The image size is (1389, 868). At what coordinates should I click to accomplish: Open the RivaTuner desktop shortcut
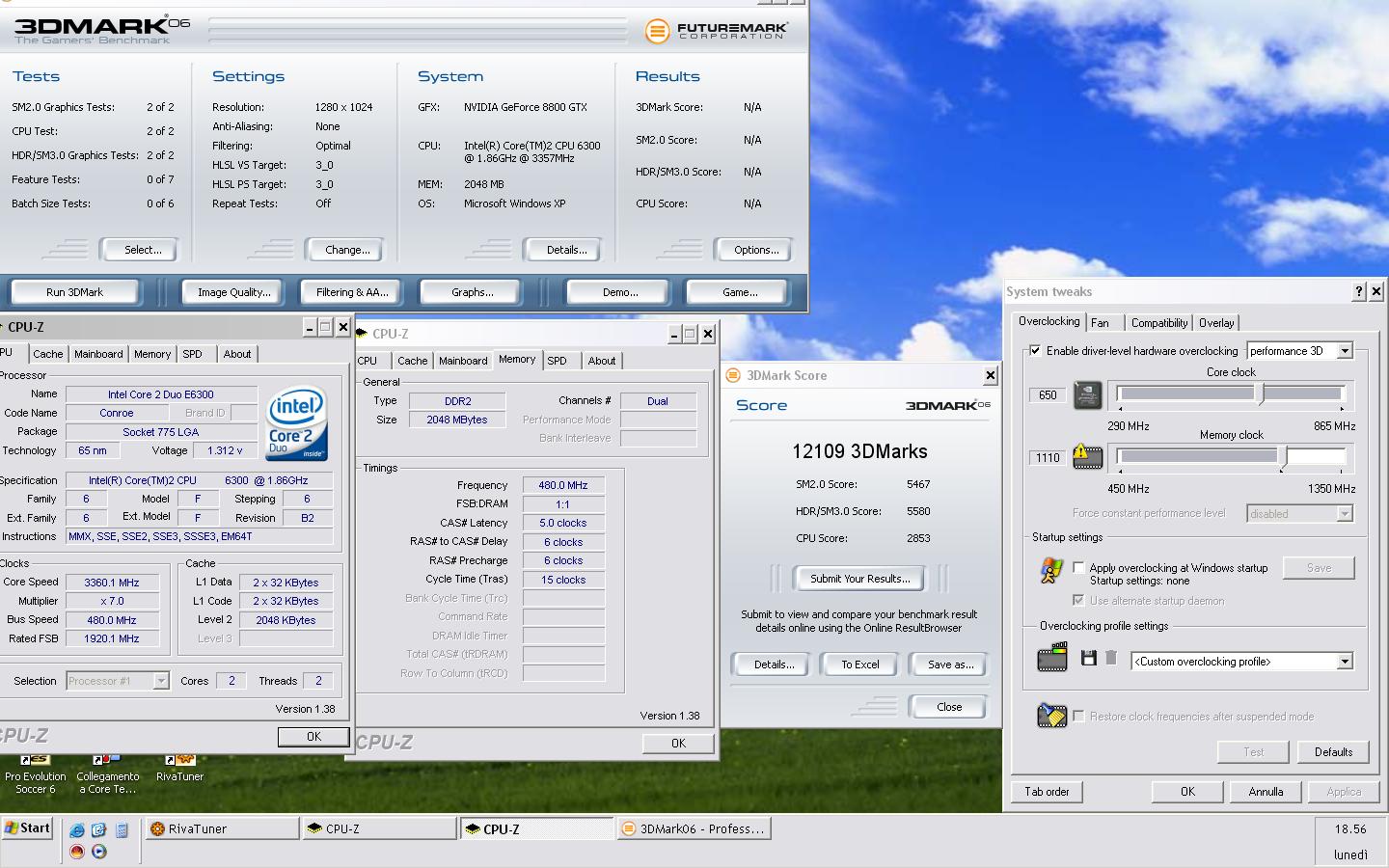(179, 769)
